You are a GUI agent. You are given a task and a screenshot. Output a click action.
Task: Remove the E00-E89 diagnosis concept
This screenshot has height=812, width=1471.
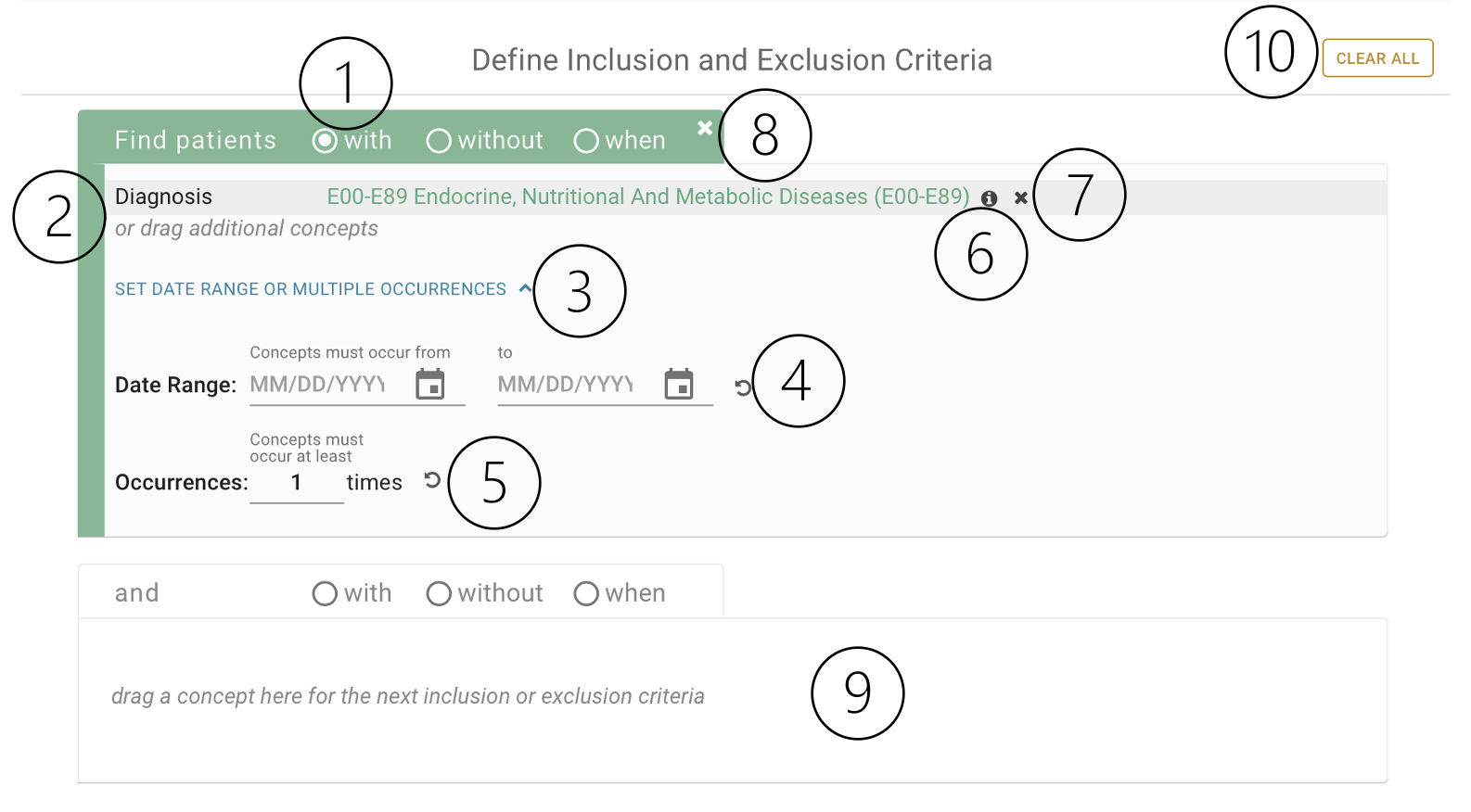(1021, 198)
